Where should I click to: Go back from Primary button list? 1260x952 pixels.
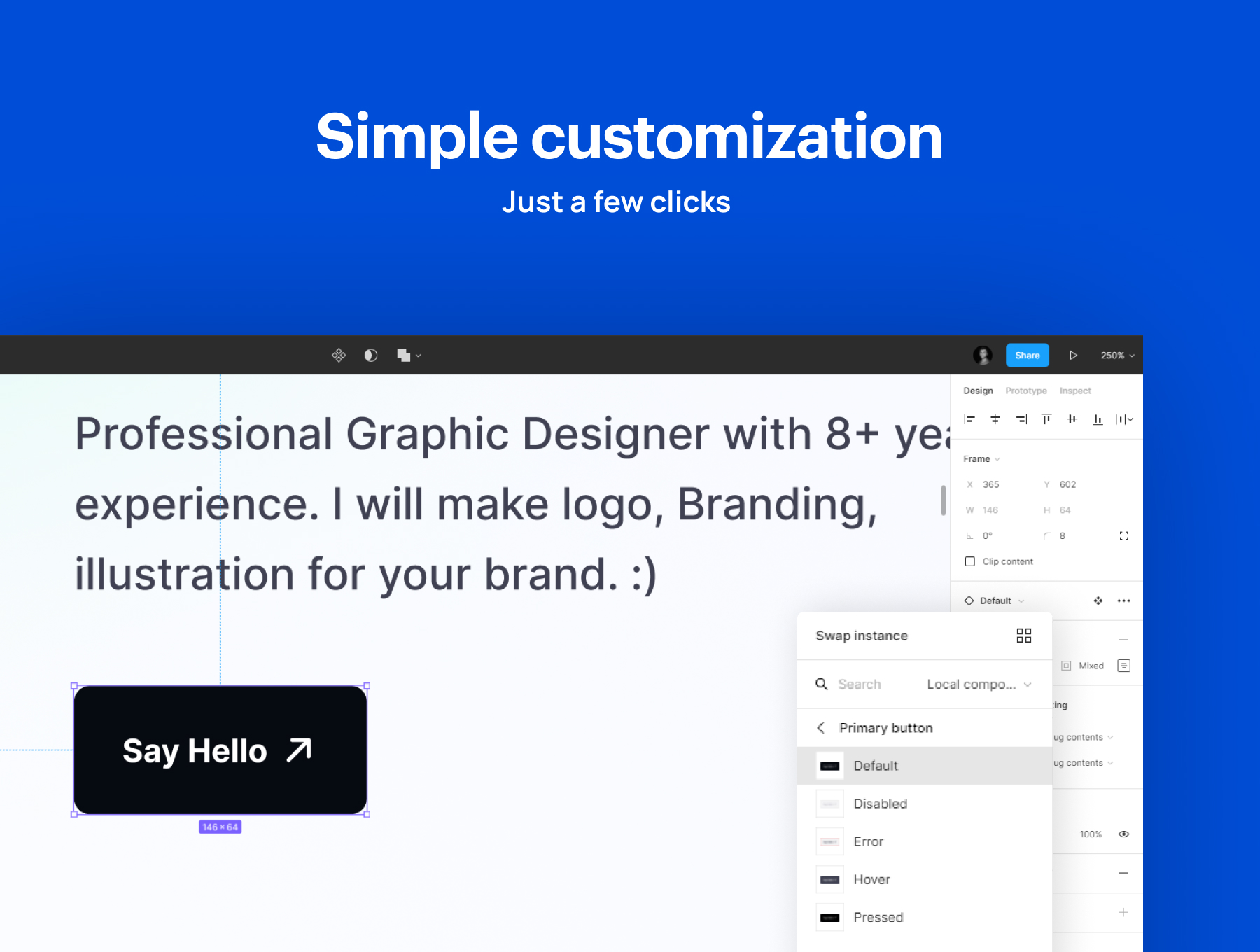pos(821,728)
